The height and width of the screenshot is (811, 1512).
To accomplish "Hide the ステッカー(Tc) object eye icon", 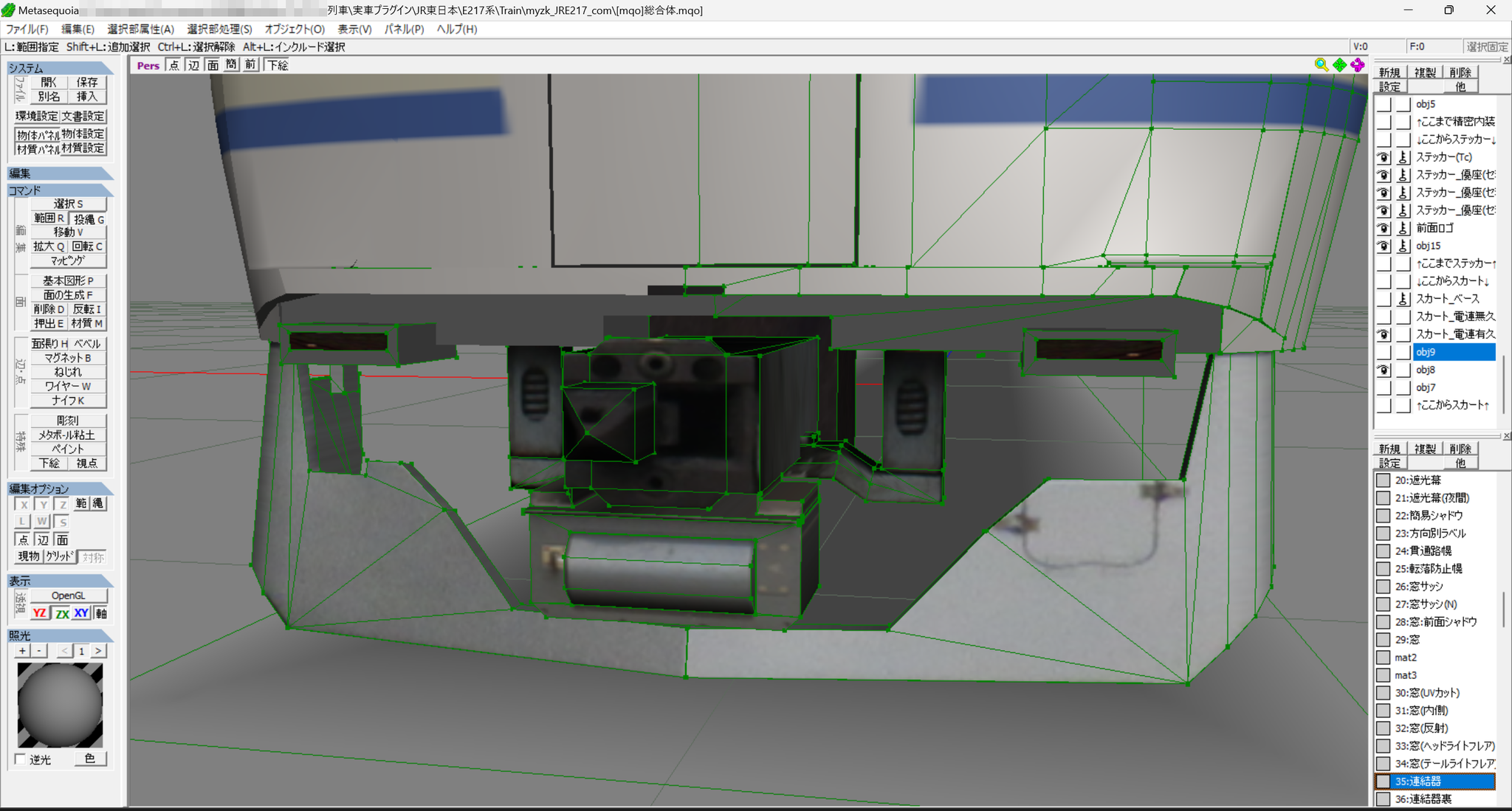I will [x=1384, y=157].
